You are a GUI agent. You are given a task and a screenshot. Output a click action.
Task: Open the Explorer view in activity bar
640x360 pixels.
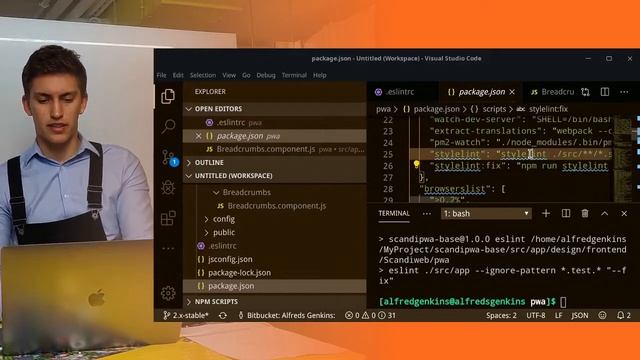168,96
